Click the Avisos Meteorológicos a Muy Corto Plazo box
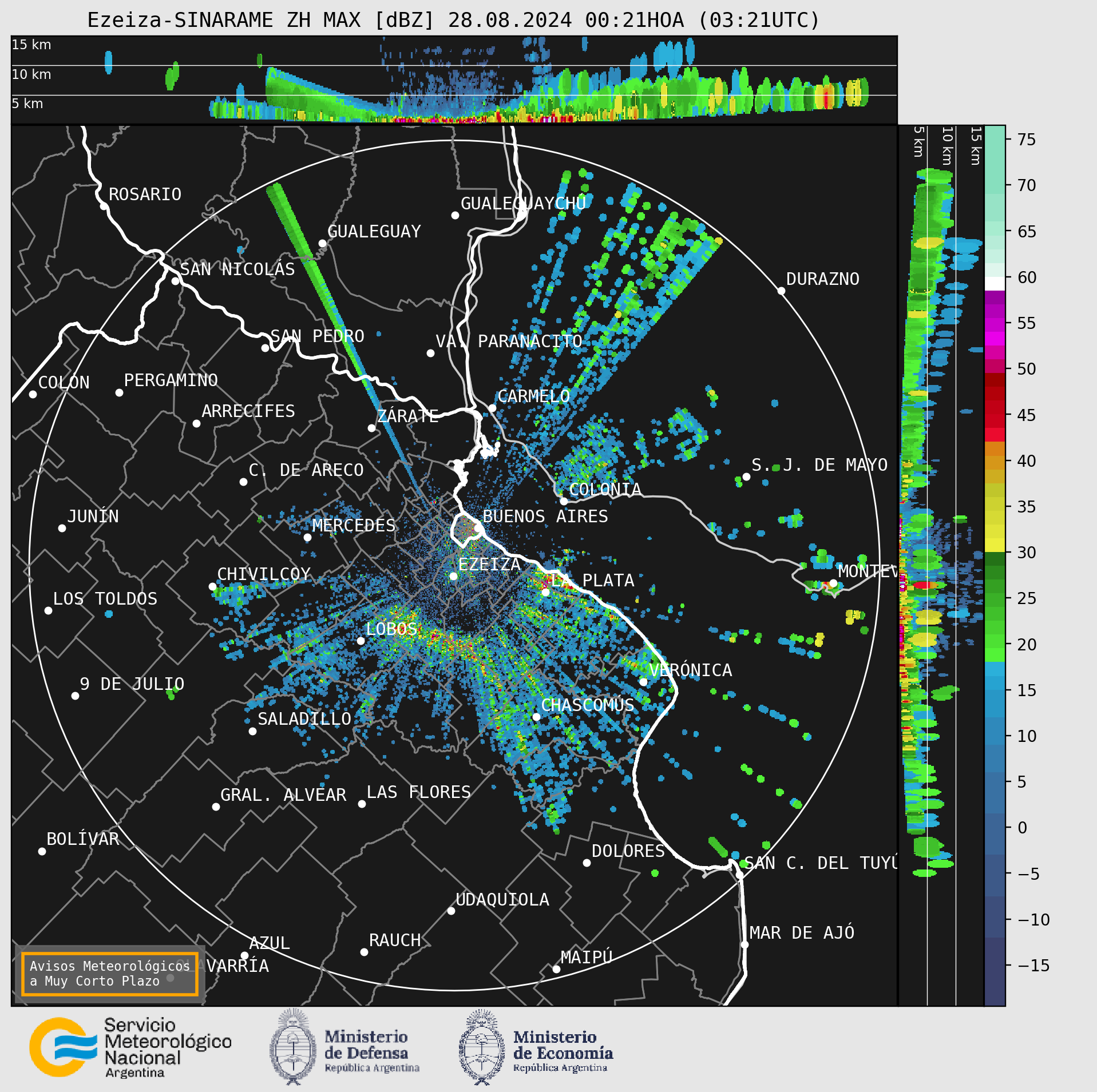1097x1092 pixels. point(109,974)
